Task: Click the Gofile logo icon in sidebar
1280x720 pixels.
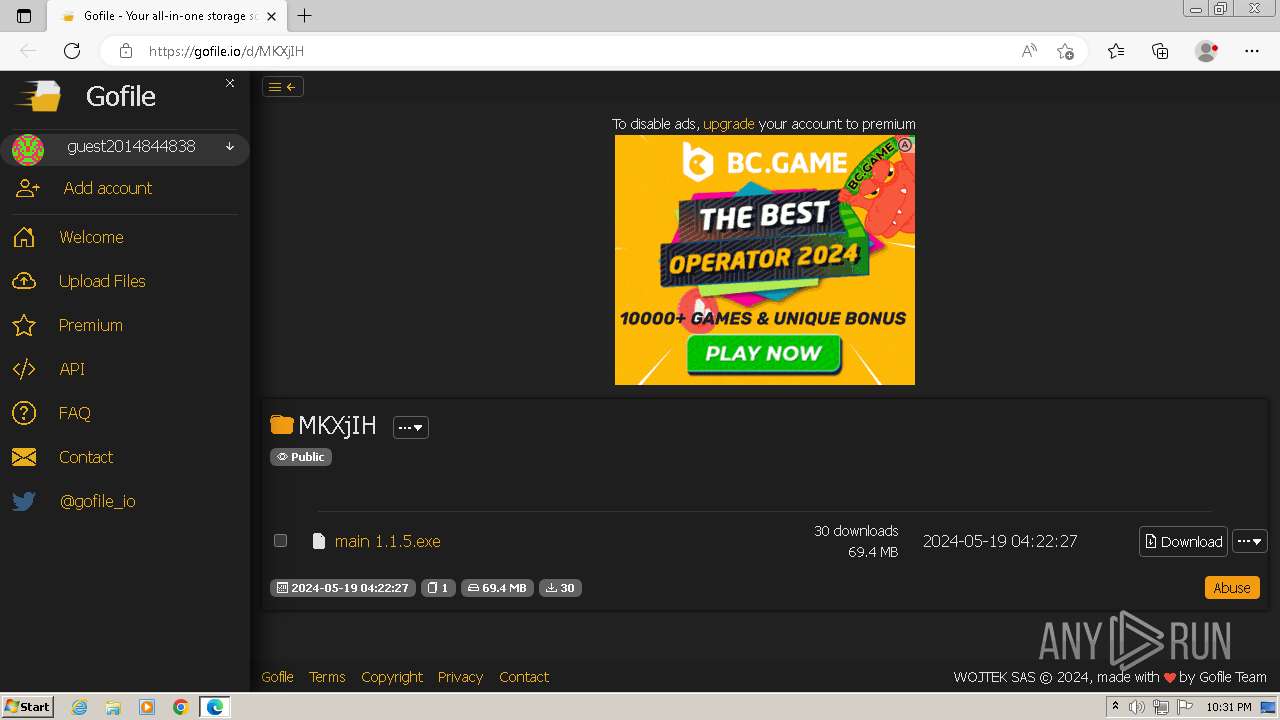Action: tap(38, 96)
